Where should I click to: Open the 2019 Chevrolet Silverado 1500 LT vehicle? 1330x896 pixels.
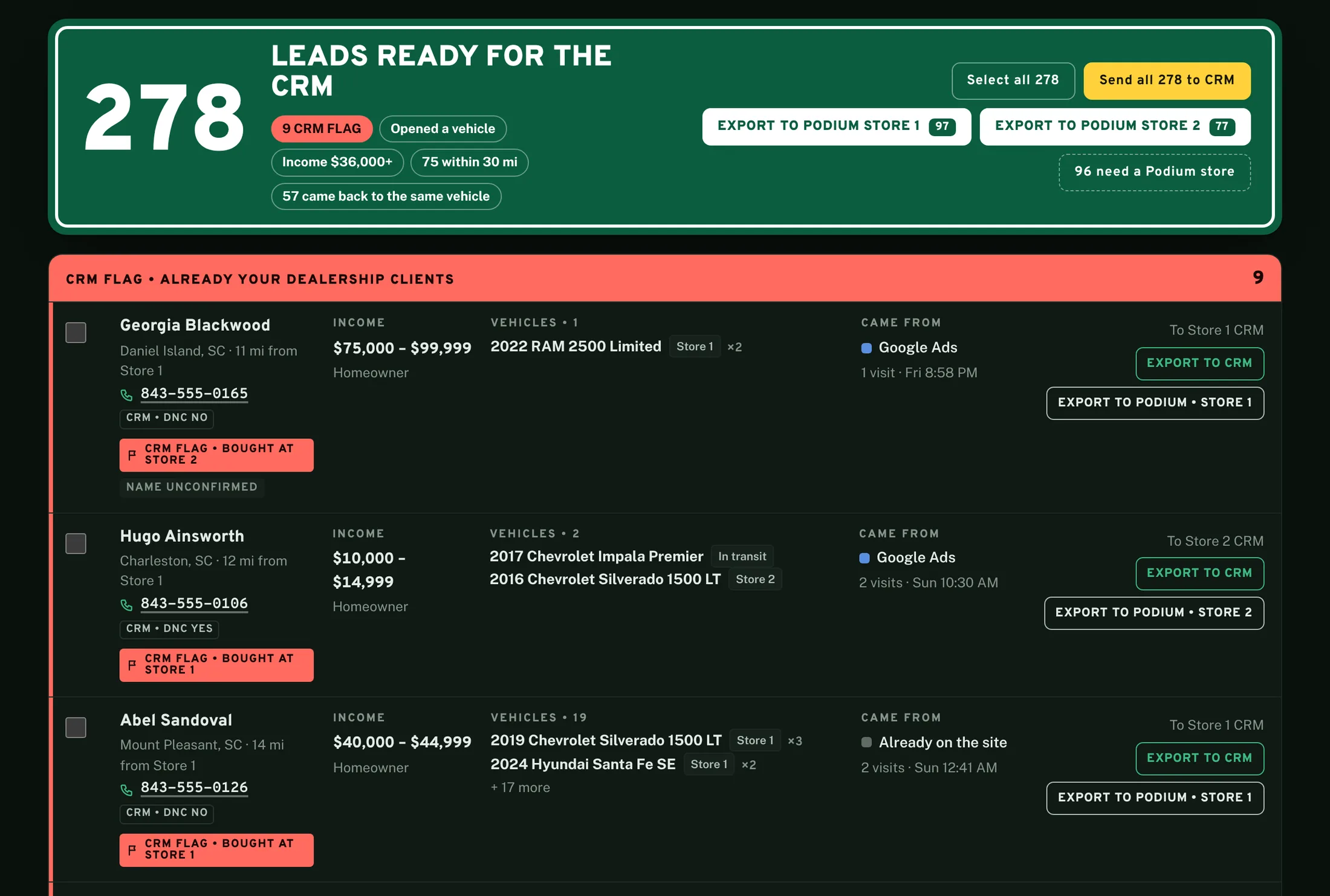[x=606, y=741]
